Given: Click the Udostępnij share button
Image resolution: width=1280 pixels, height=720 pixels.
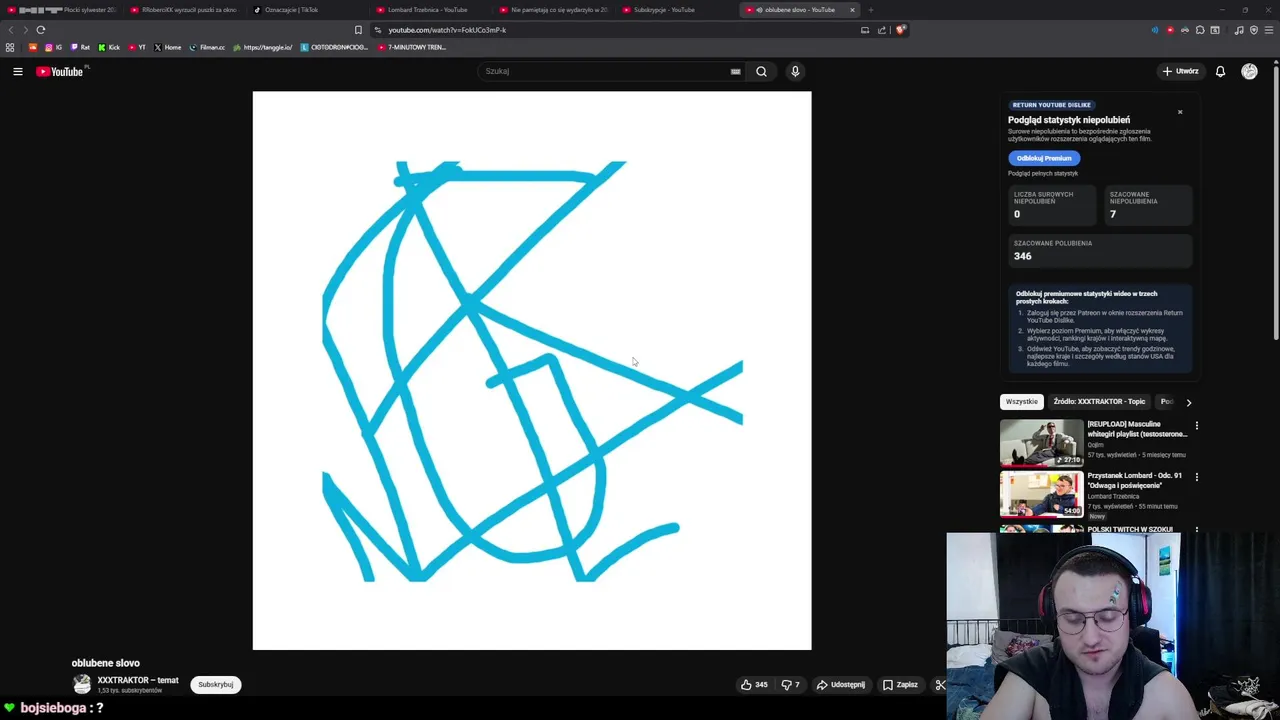Looking at the screenshot, I should pyautogui.click(x=840, y=685).
